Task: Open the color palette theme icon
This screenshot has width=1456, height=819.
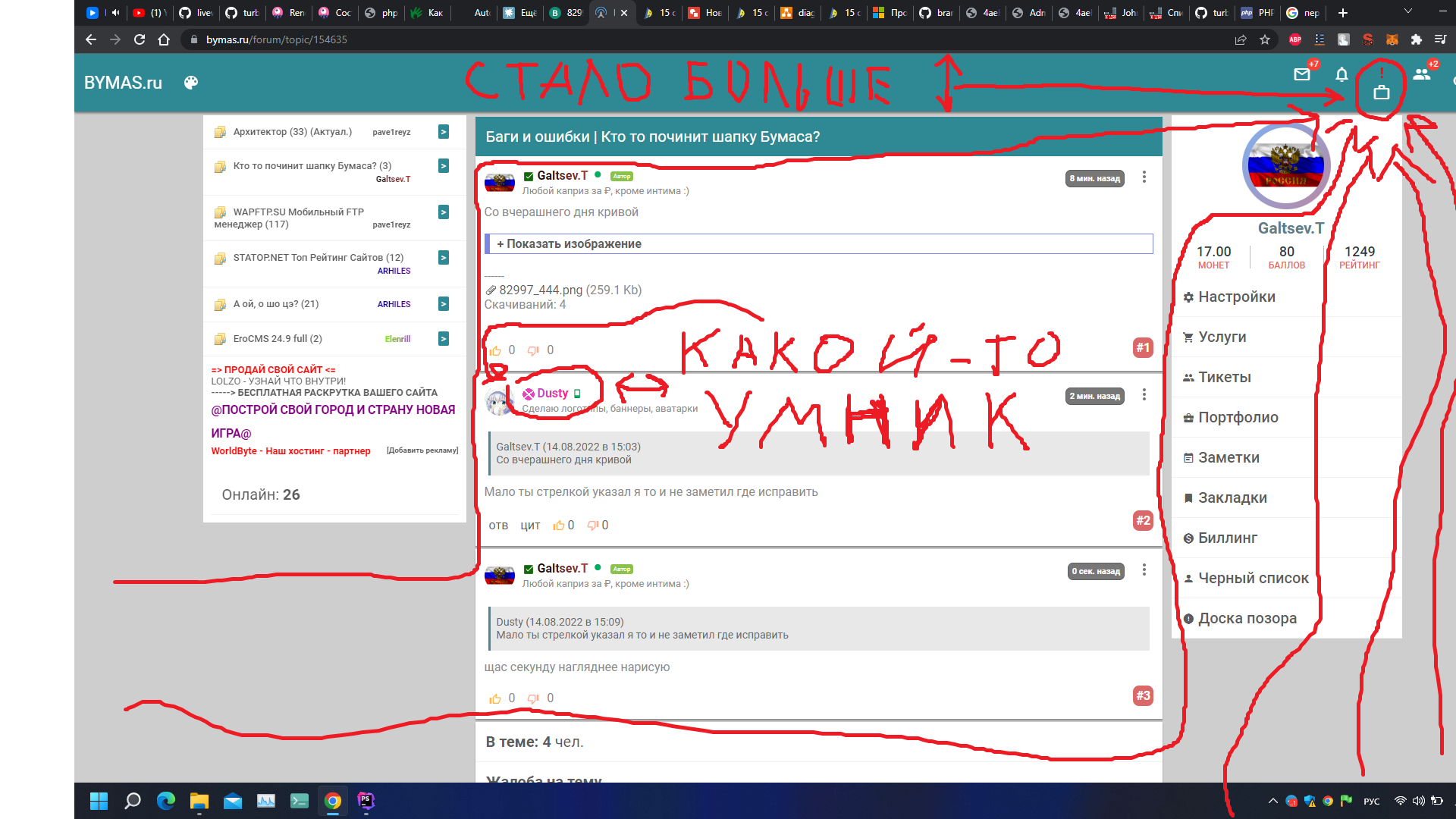Action: click(191, 83)
